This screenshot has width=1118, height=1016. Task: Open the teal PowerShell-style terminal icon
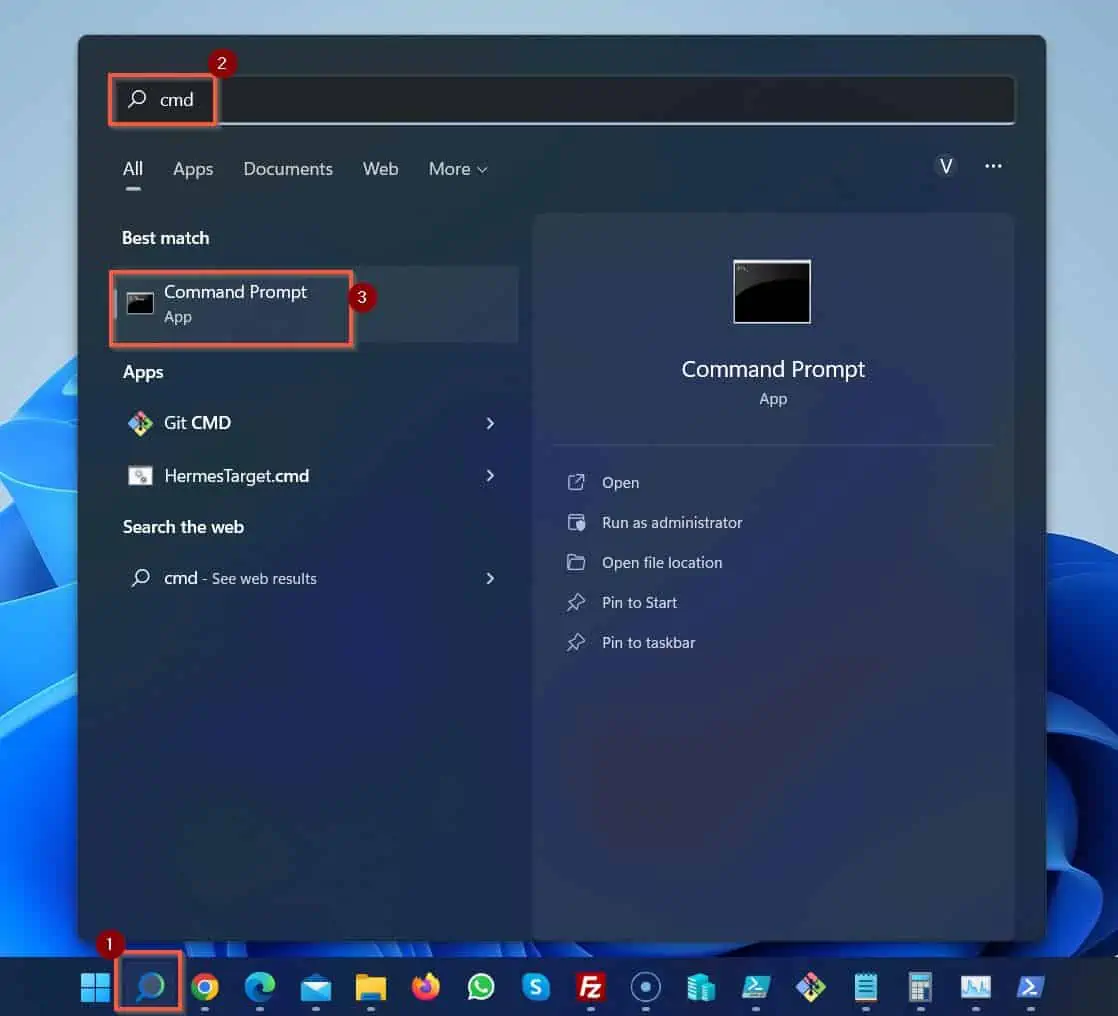(755, 987)
